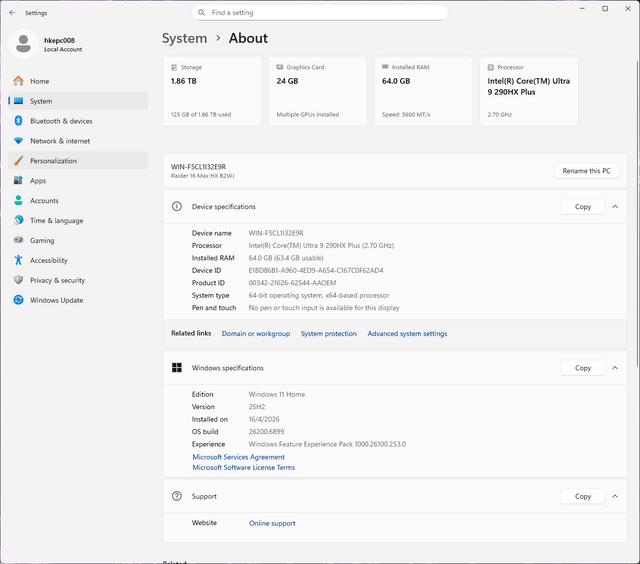
Task: Click the System monitor icon
Action: 18,101
